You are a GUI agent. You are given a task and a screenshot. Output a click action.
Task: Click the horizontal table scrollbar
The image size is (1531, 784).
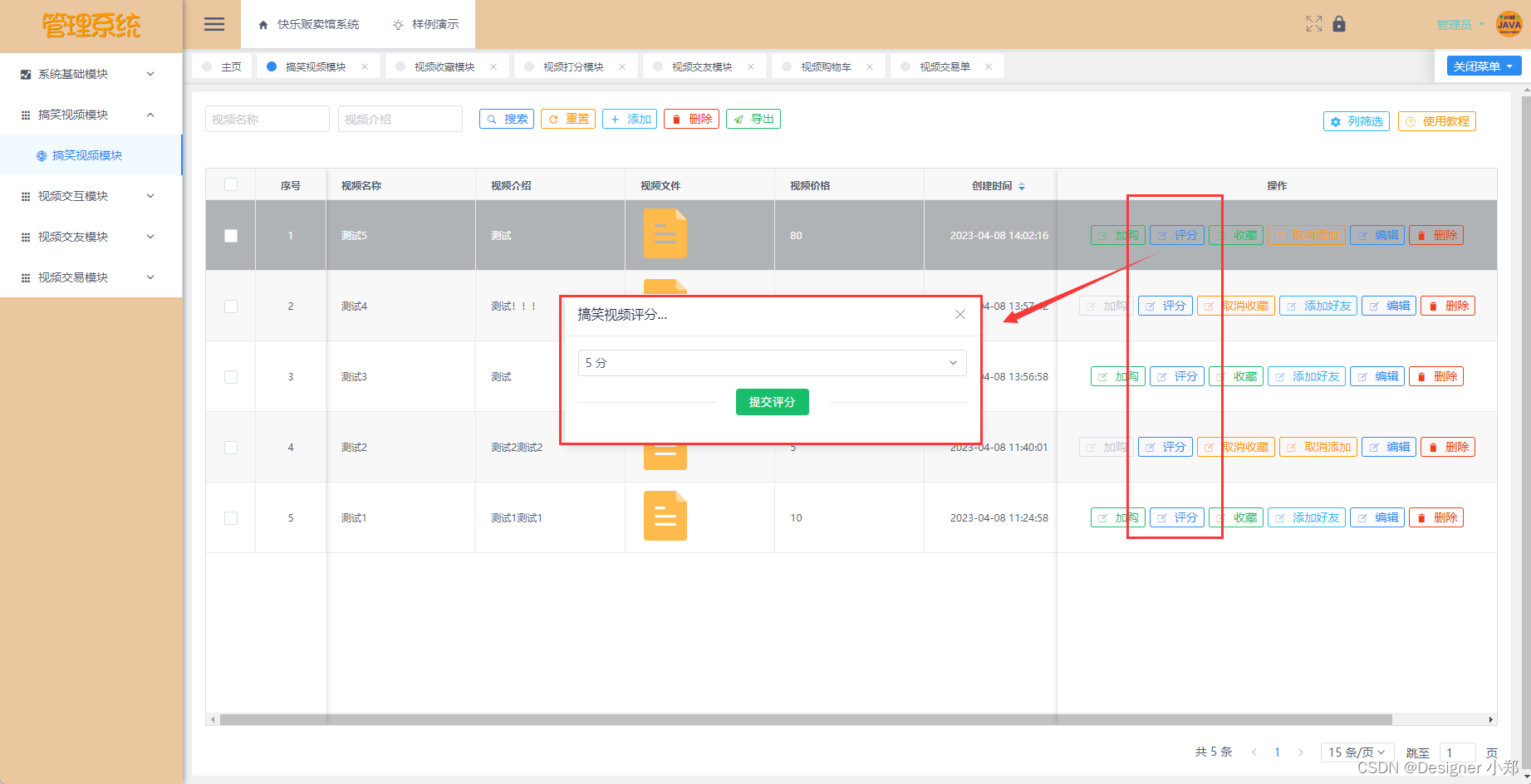tap(806, 719)
